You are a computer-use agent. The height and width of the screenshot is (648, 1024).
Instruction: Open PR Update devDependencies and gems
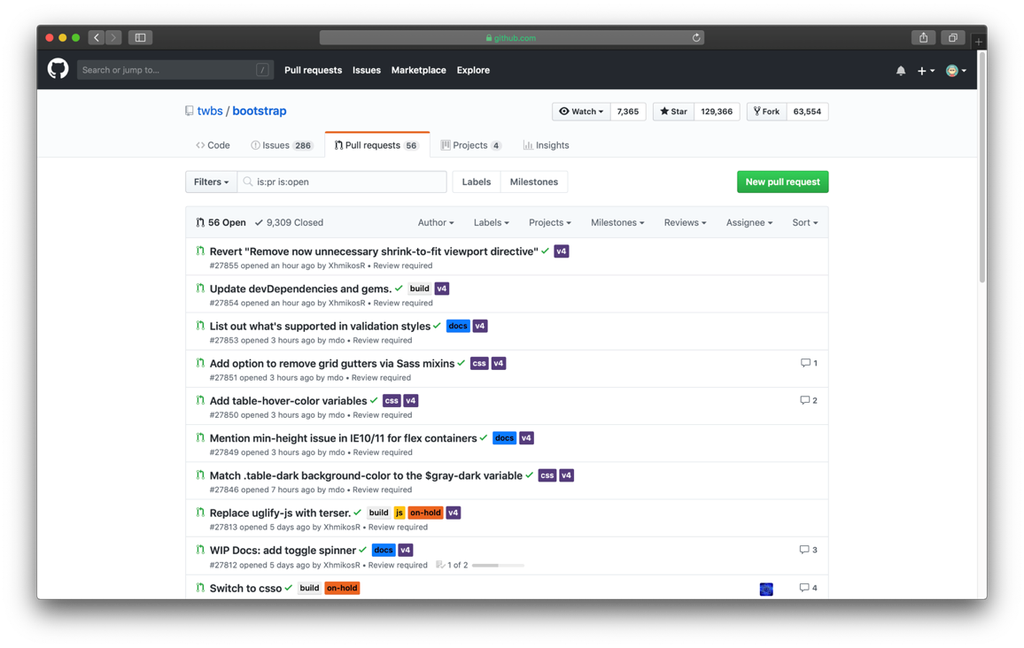tap(300, 289)
